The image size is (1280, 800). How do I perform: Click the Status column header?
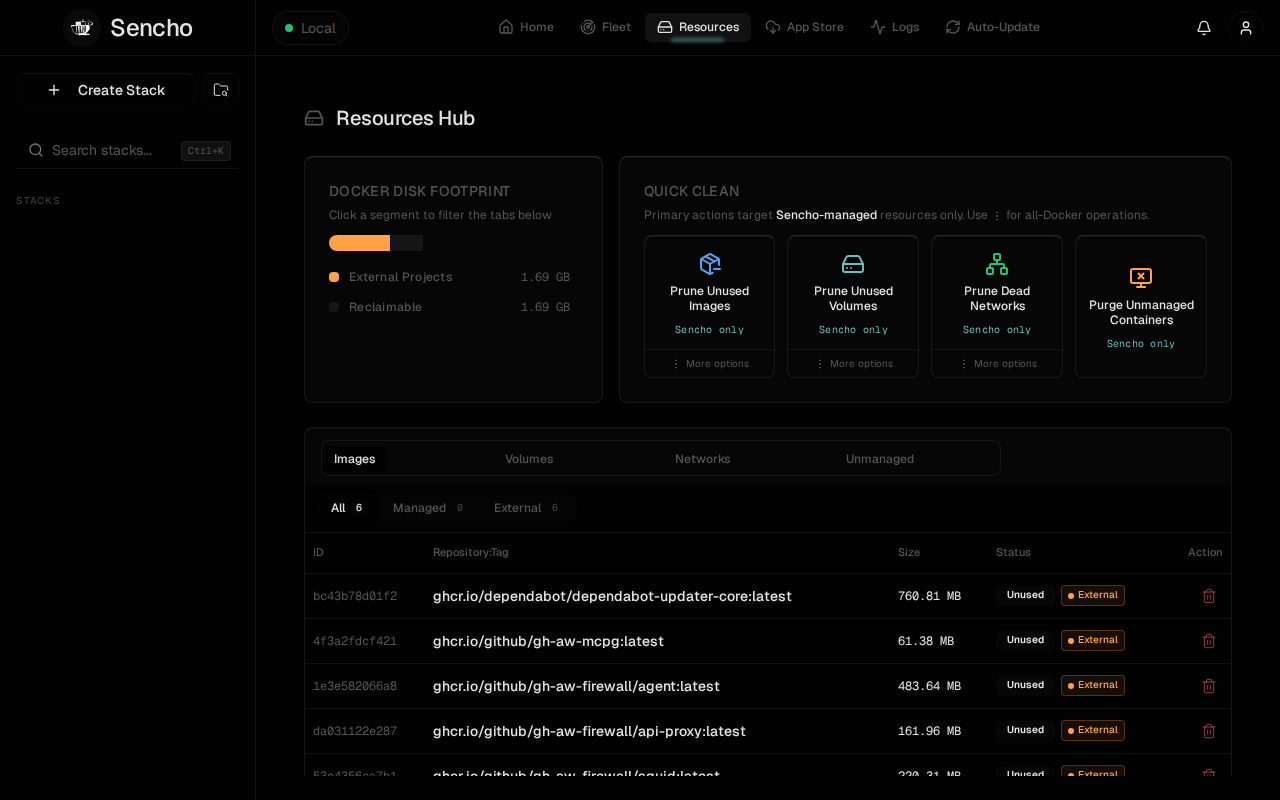coord(1013,553)
